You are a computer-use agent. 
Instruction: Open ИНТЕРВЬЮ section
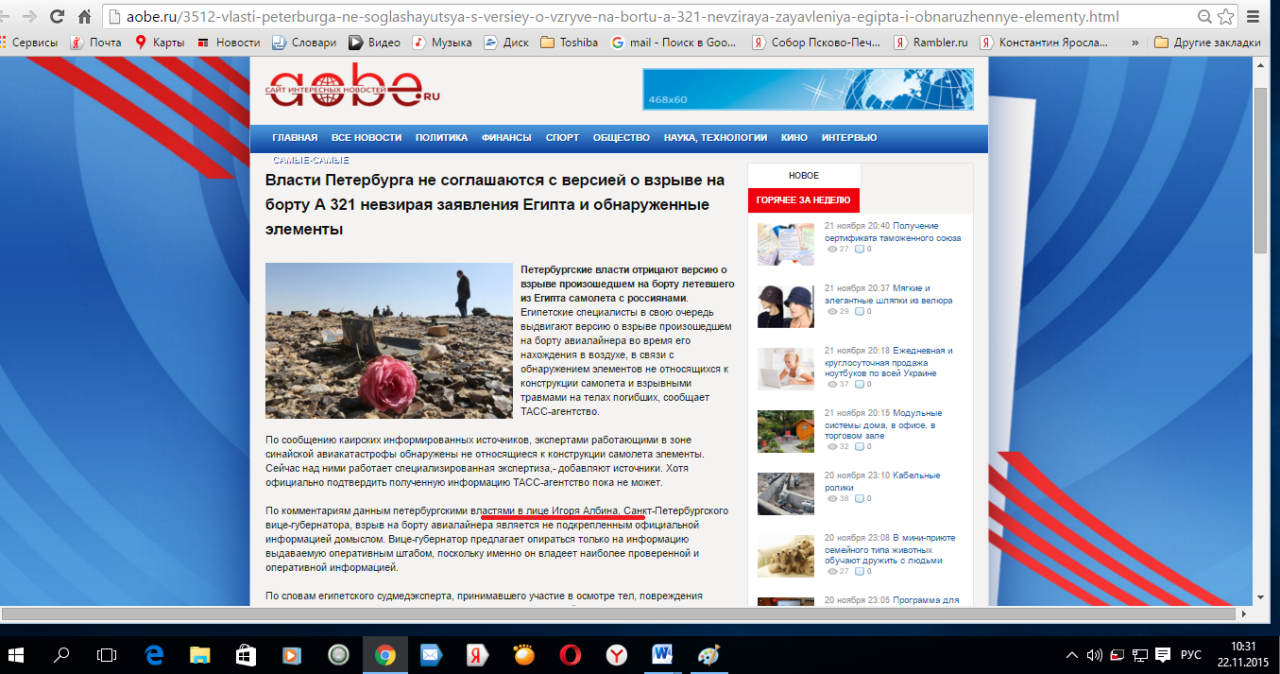[x=849, y=138]
